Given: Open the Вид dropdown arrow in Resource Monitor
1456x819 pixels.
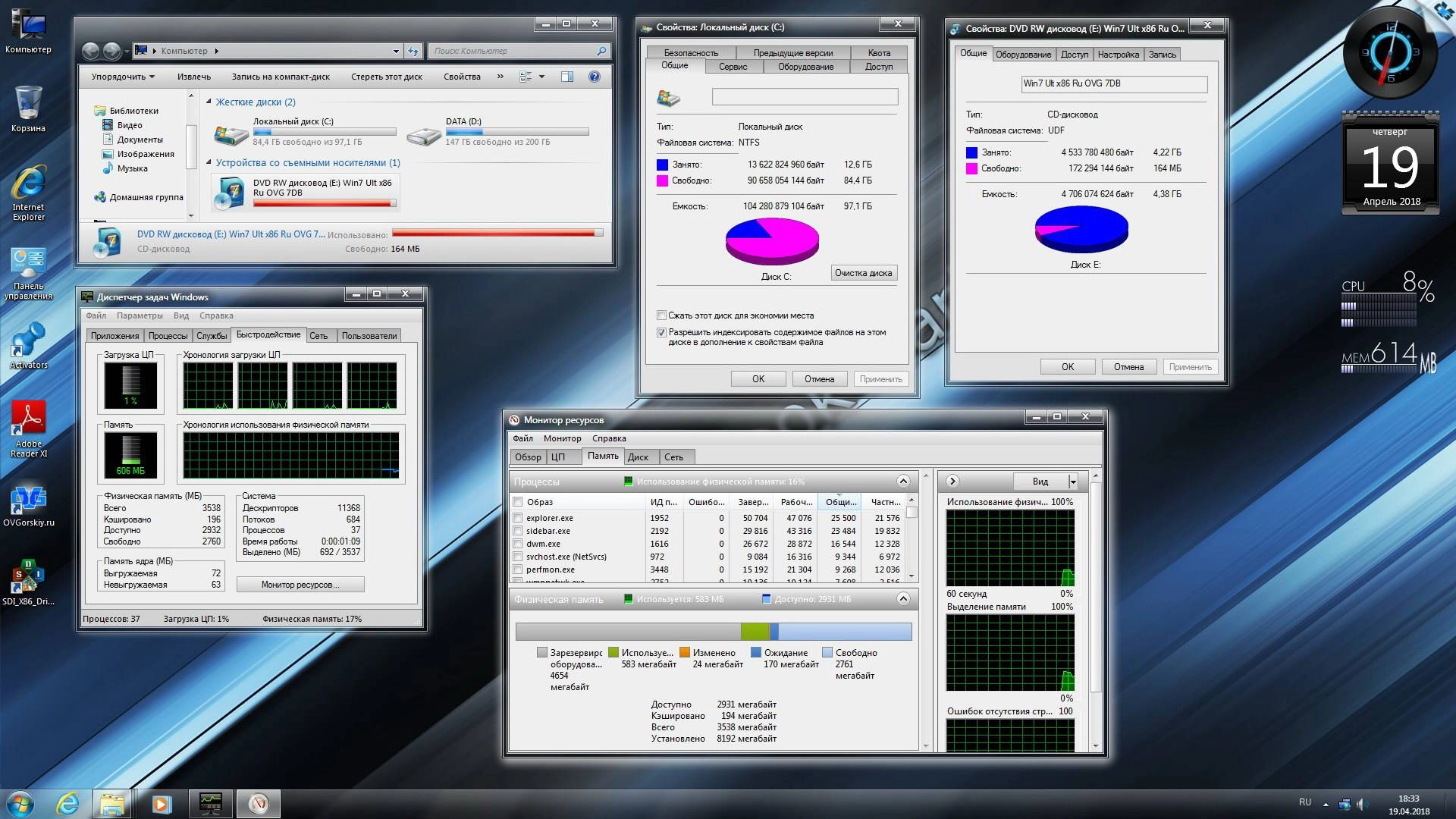Looking at the screenshot, I should (x=1072, y=482).
